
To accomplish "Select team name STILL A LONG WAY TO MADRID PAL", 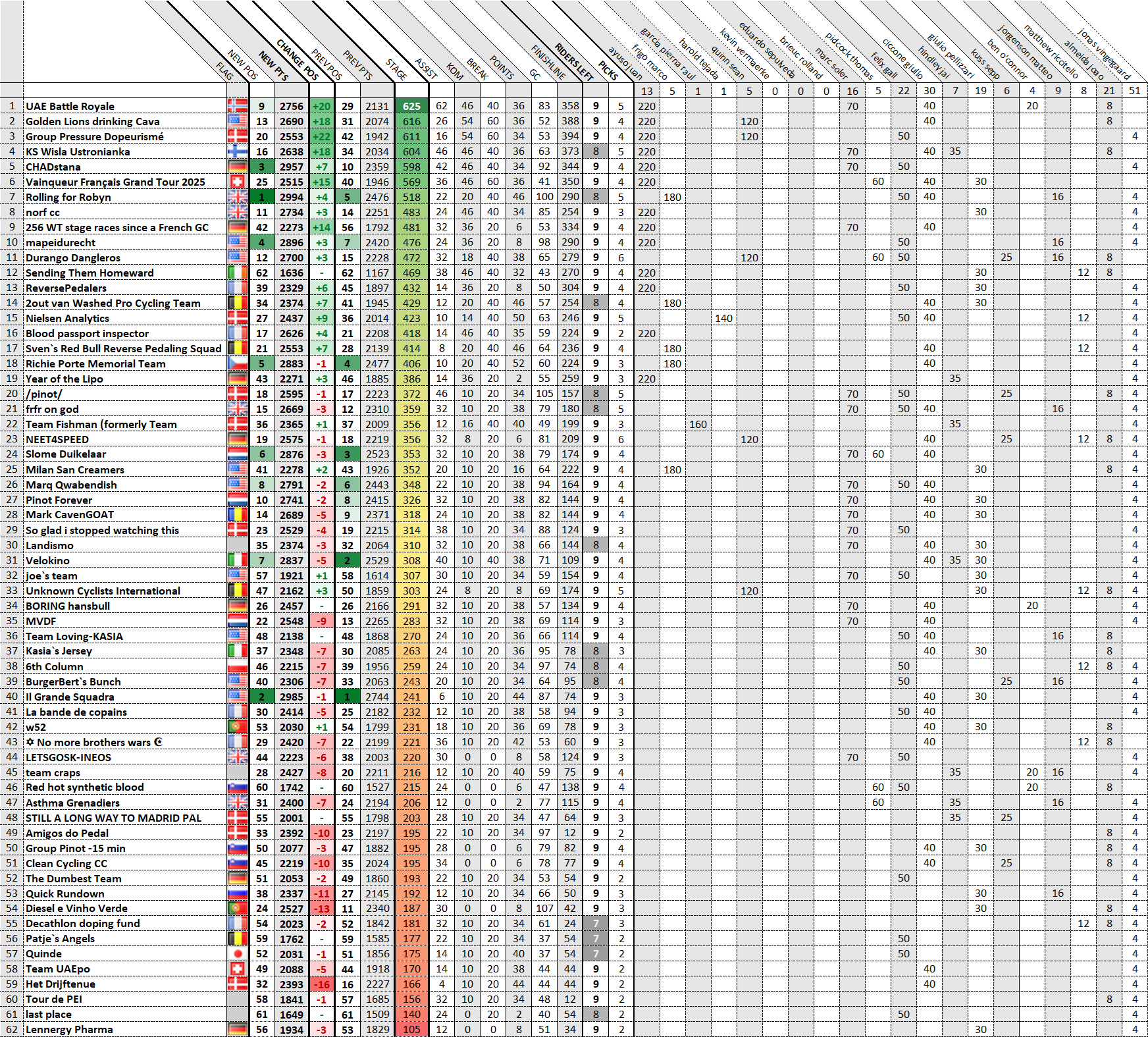I will coord(113,818).
